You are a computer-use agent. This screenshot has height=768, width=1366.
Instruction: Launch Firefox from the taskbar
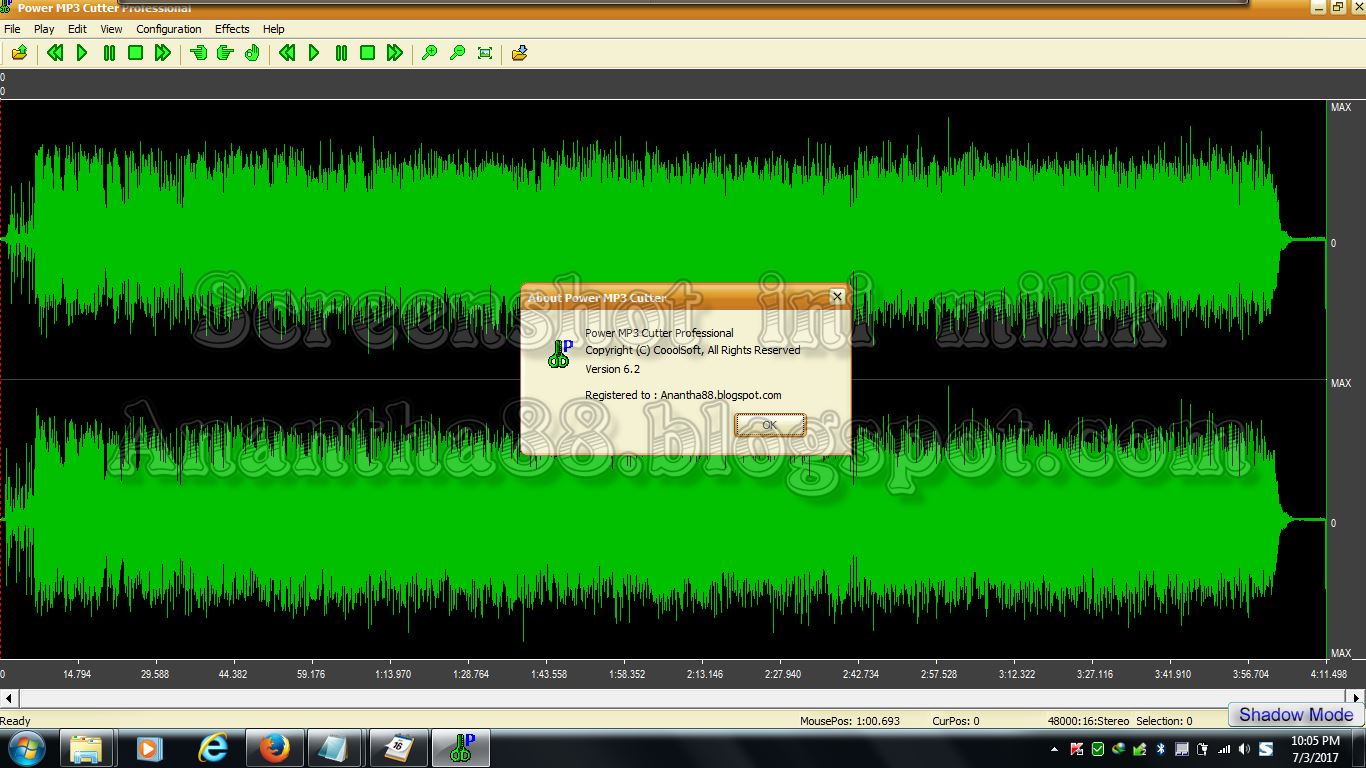pos(274,748)
